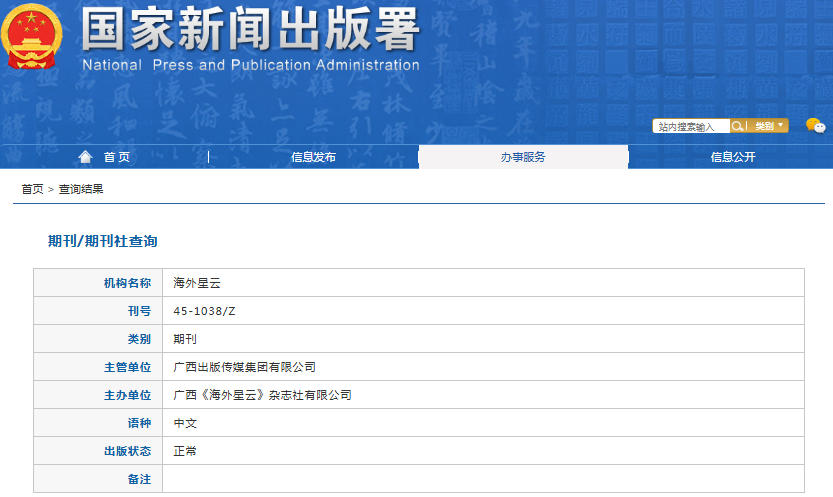The height and width of the screenshot is (497, 833).
Task: Click the 查询结果 breadcrumb text
Action: tap(81, 189)
